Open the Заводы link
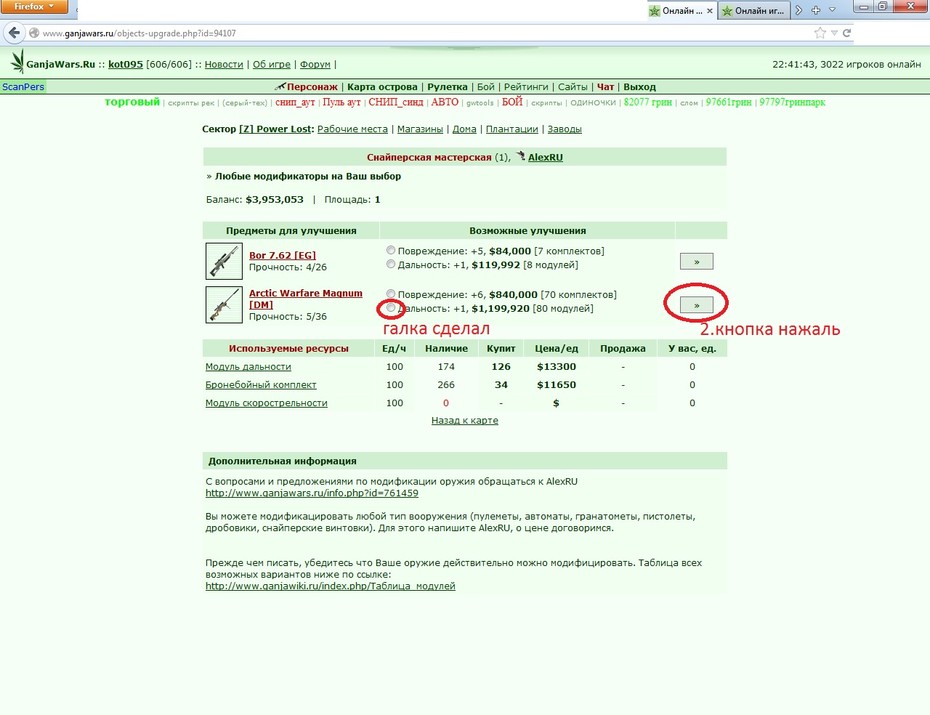Screen dimensions: 930x715 564,129
